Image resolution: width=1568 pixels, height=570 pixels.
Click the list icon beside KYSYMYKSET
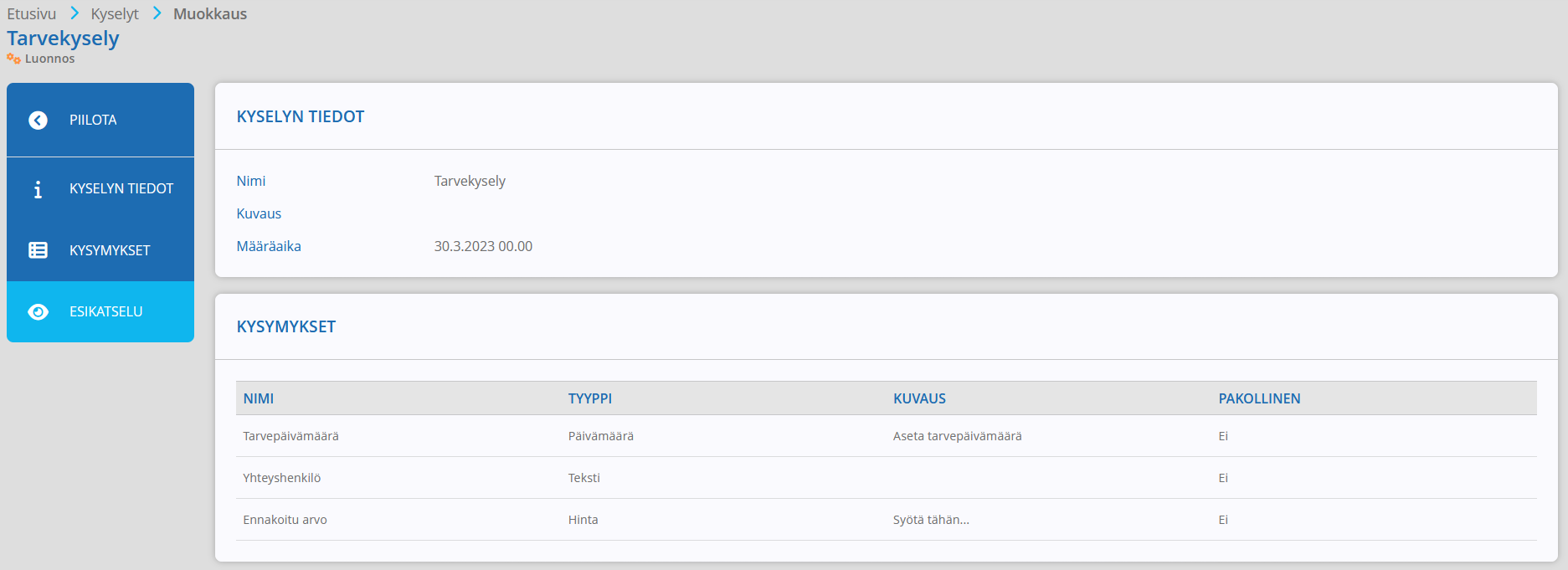(38, 250)
